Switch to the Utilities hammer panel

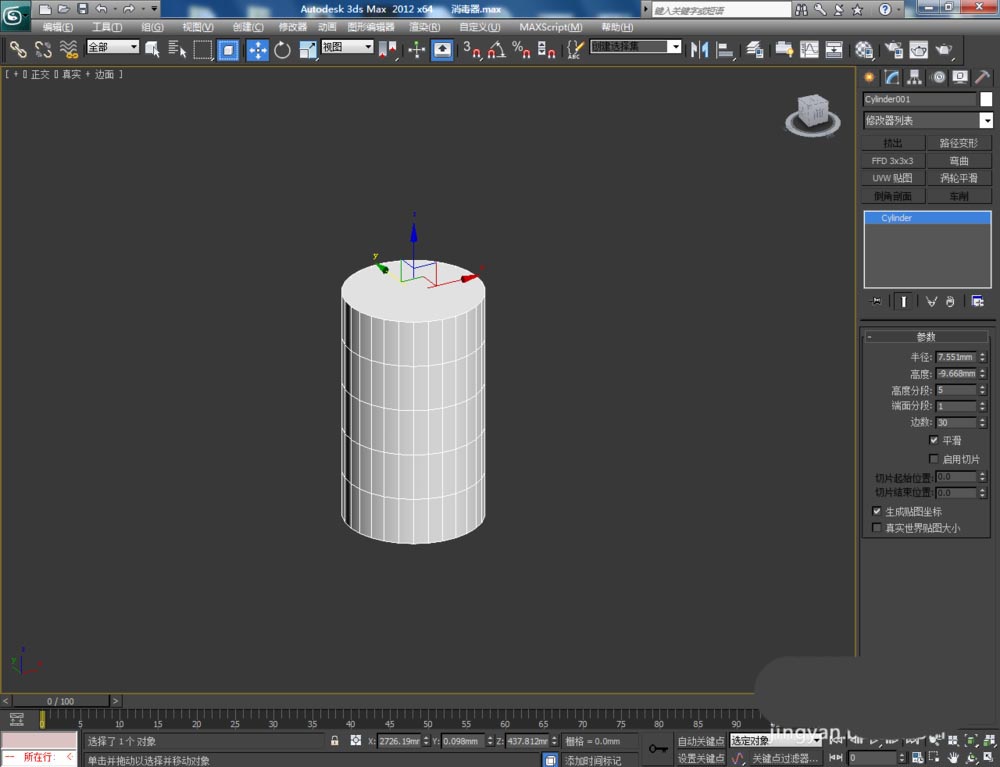983,77
